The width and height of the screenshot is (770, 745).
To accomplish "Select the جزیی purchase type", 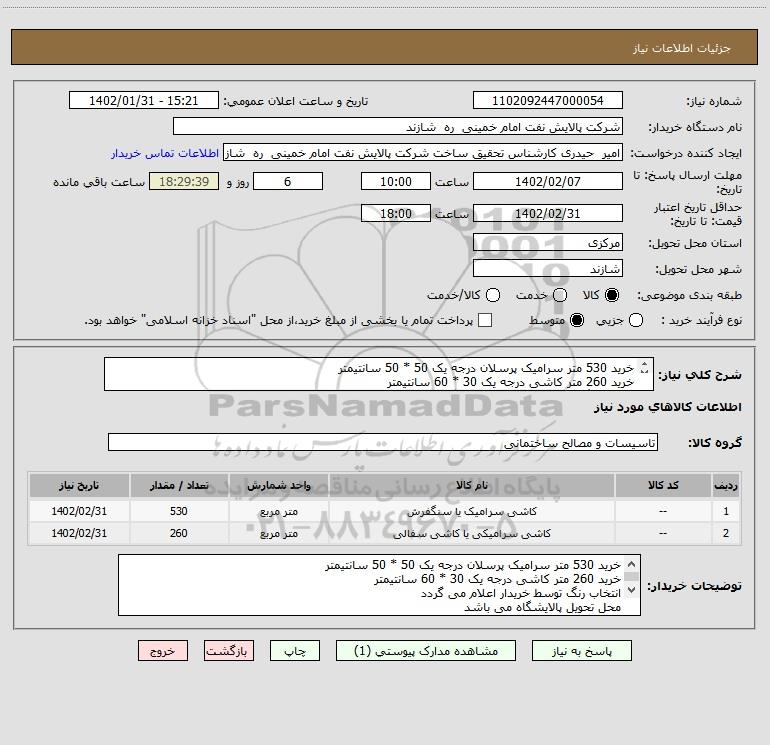I will tap(636, 320).
